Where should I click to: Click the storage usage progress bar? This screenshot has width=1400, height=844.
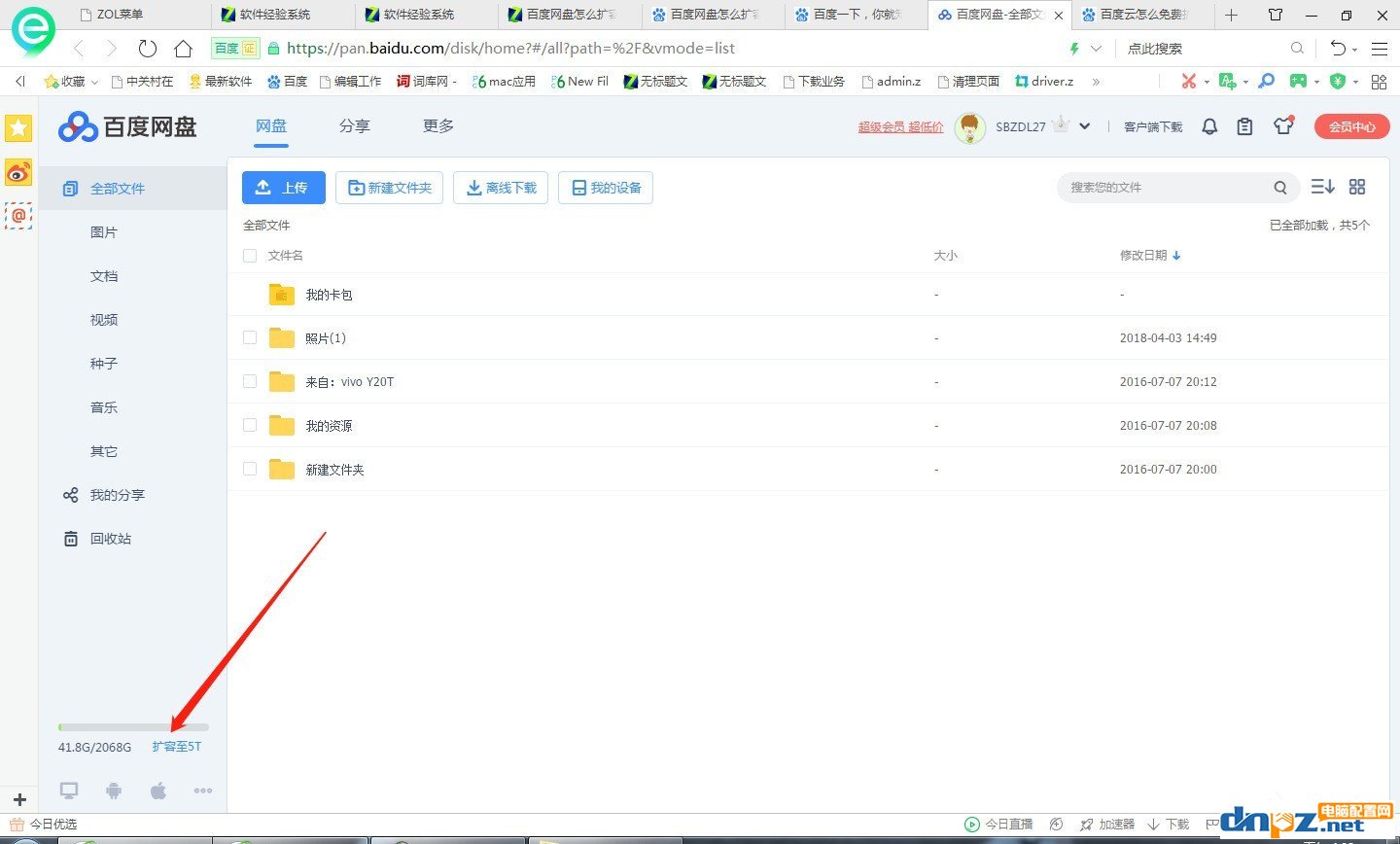tap(133, 727)
